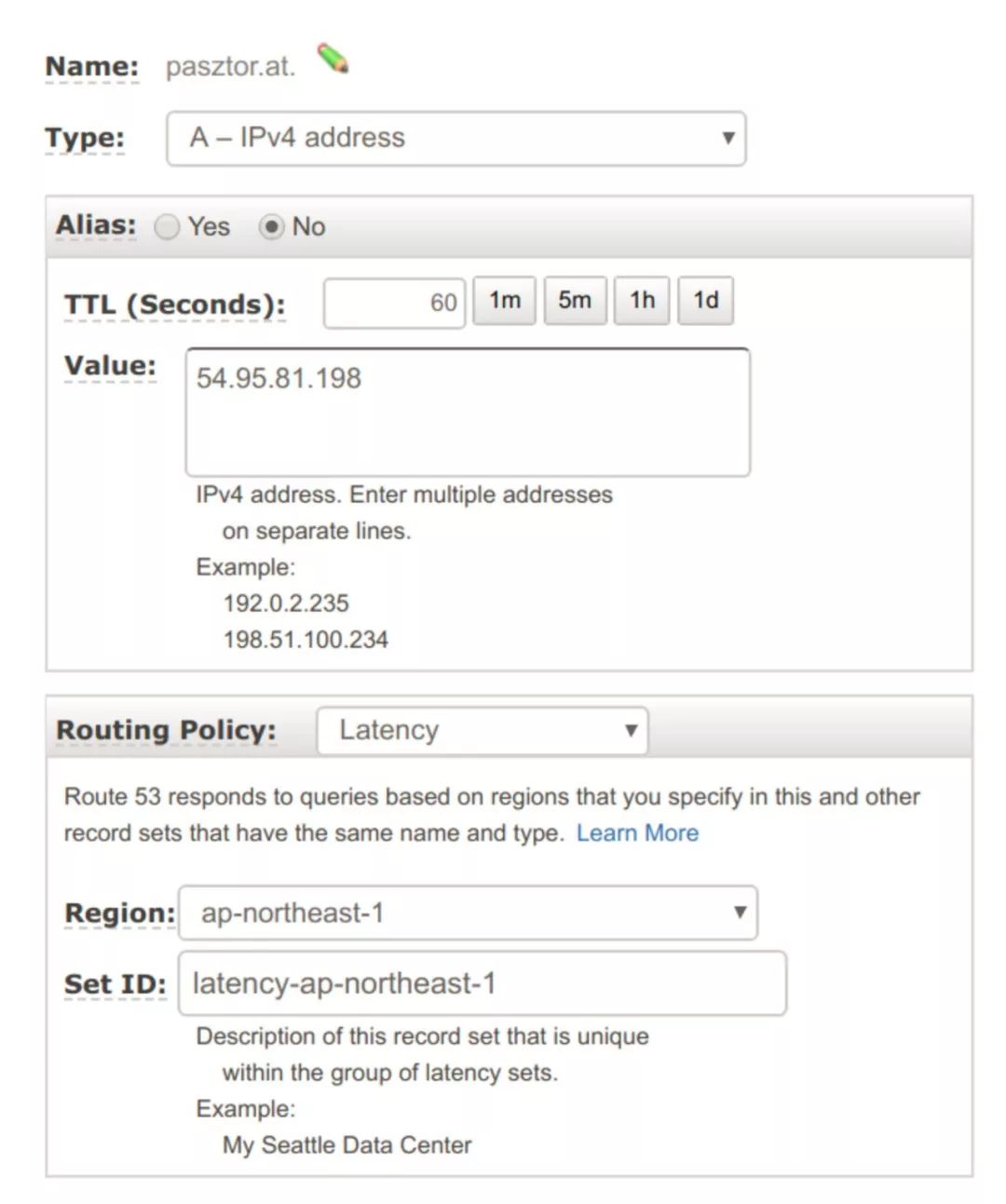1006x1204 pixels.
Task: Select the Alias Yes radio button
Action: point(167,227)
